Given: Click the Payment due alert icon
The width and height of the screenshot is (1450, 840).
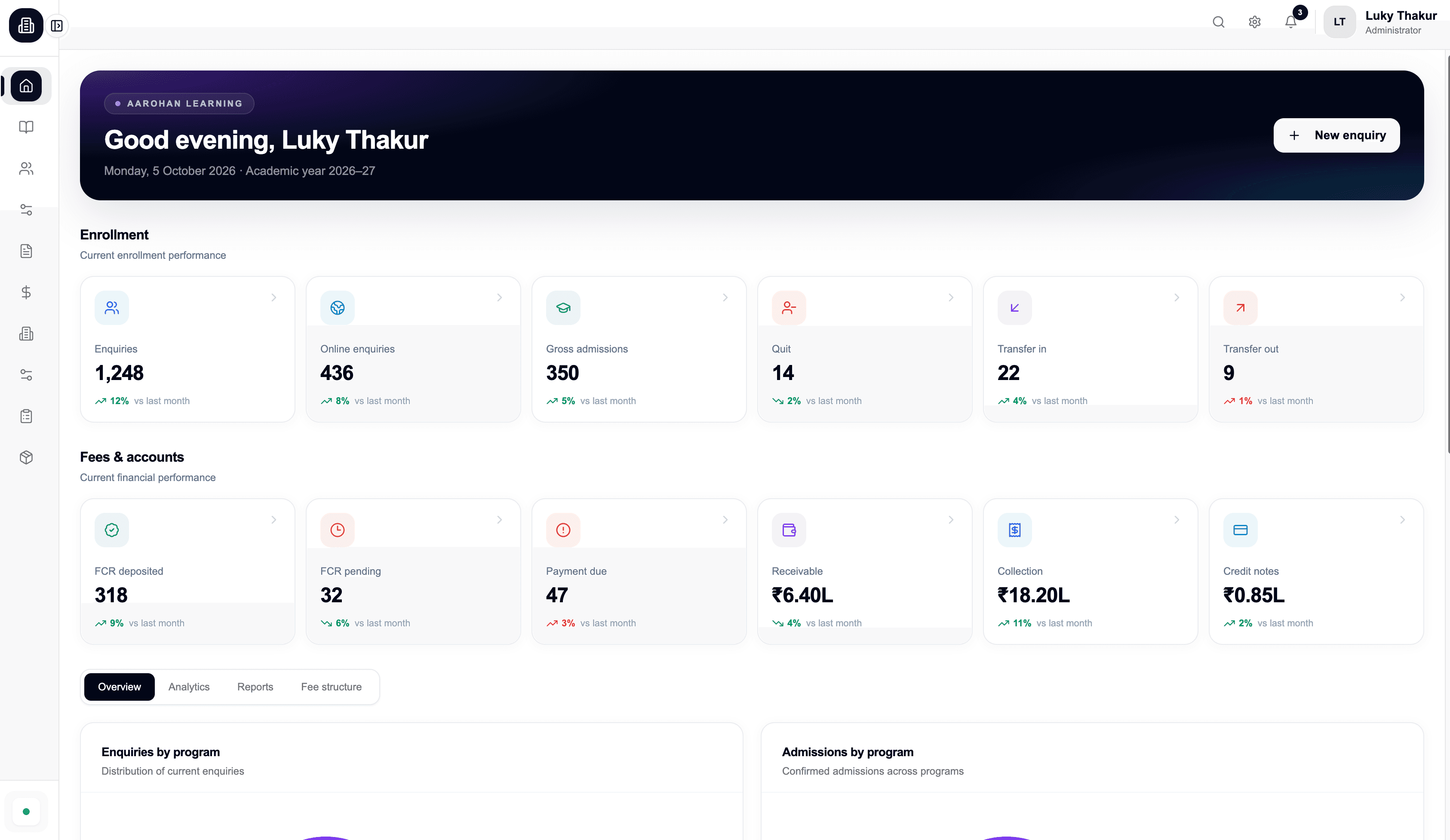Looking at the screenshot, I should coord(563,530).
